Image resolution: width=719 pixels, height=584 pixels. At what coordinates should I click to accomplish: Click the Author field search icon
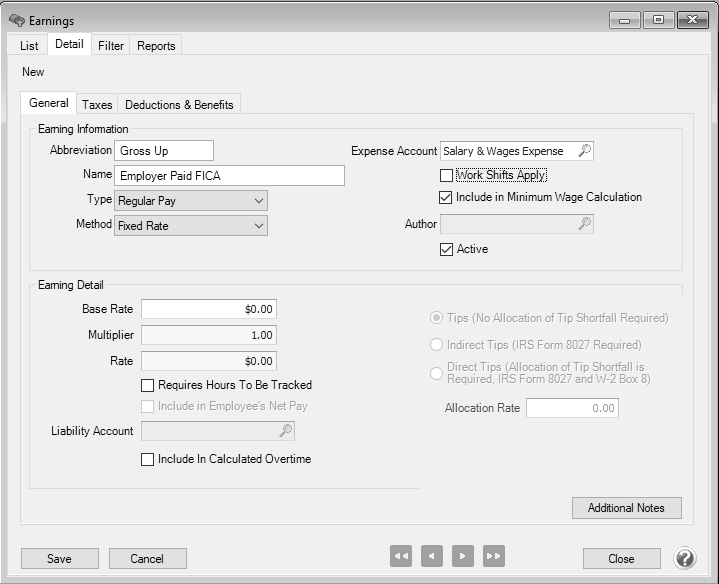pyautogui.click(x=585, y=225)
